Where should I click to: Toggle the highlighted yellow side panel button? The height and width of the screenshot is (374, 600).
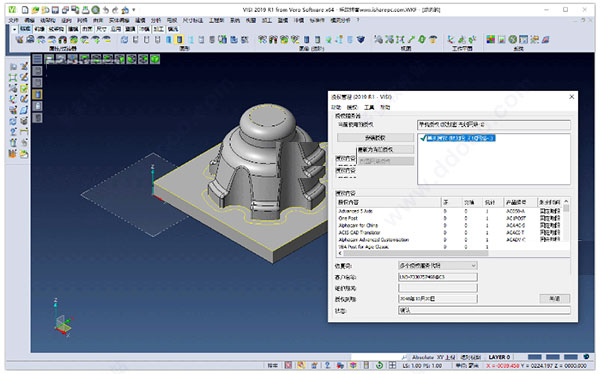(x=37, y=94)
